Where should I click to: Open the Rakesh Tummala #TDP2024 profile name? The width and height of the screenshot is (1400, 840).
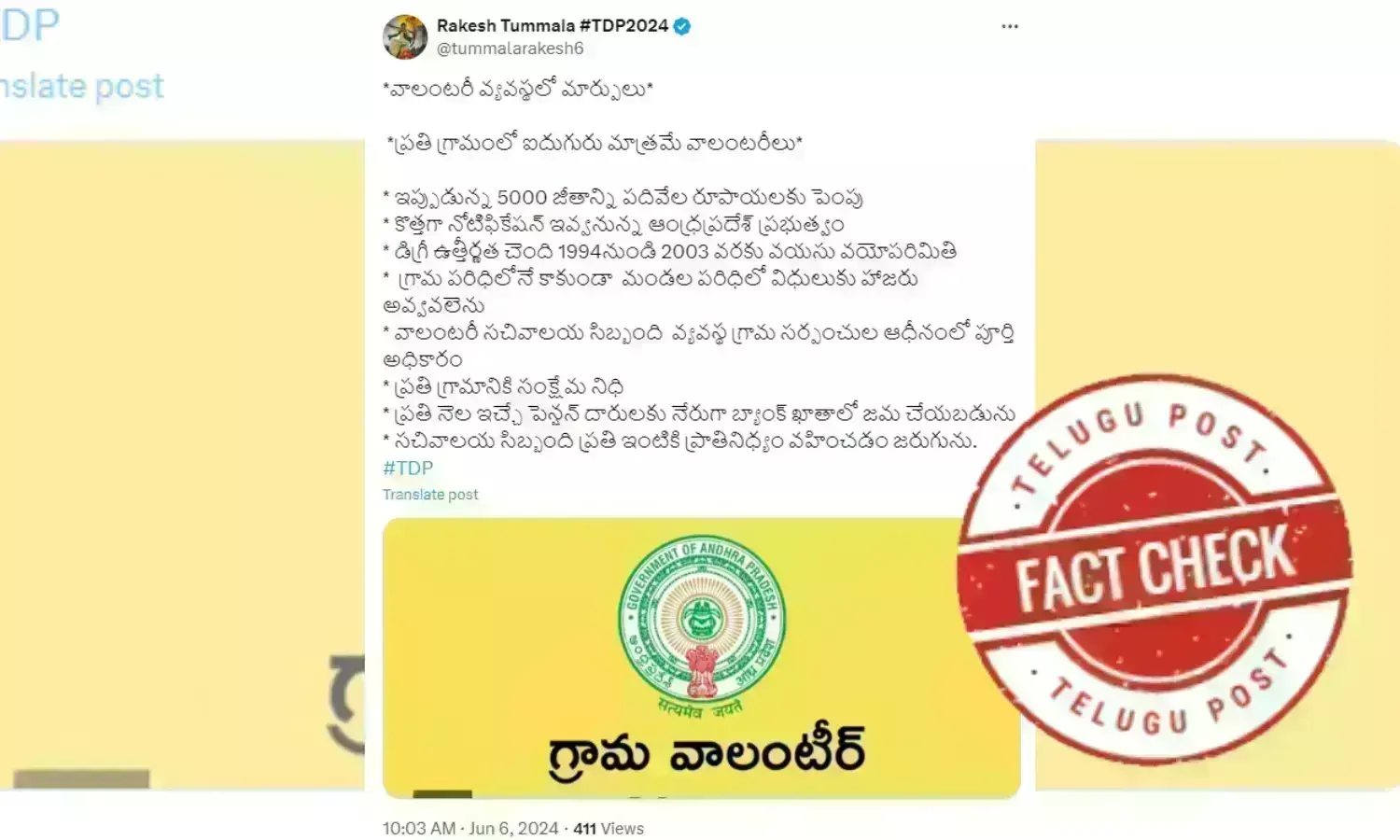pos(552,26)
